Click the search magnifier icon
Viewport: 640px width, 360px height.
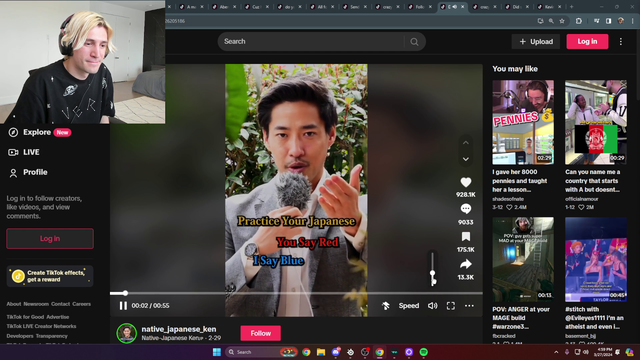point(414,42)
